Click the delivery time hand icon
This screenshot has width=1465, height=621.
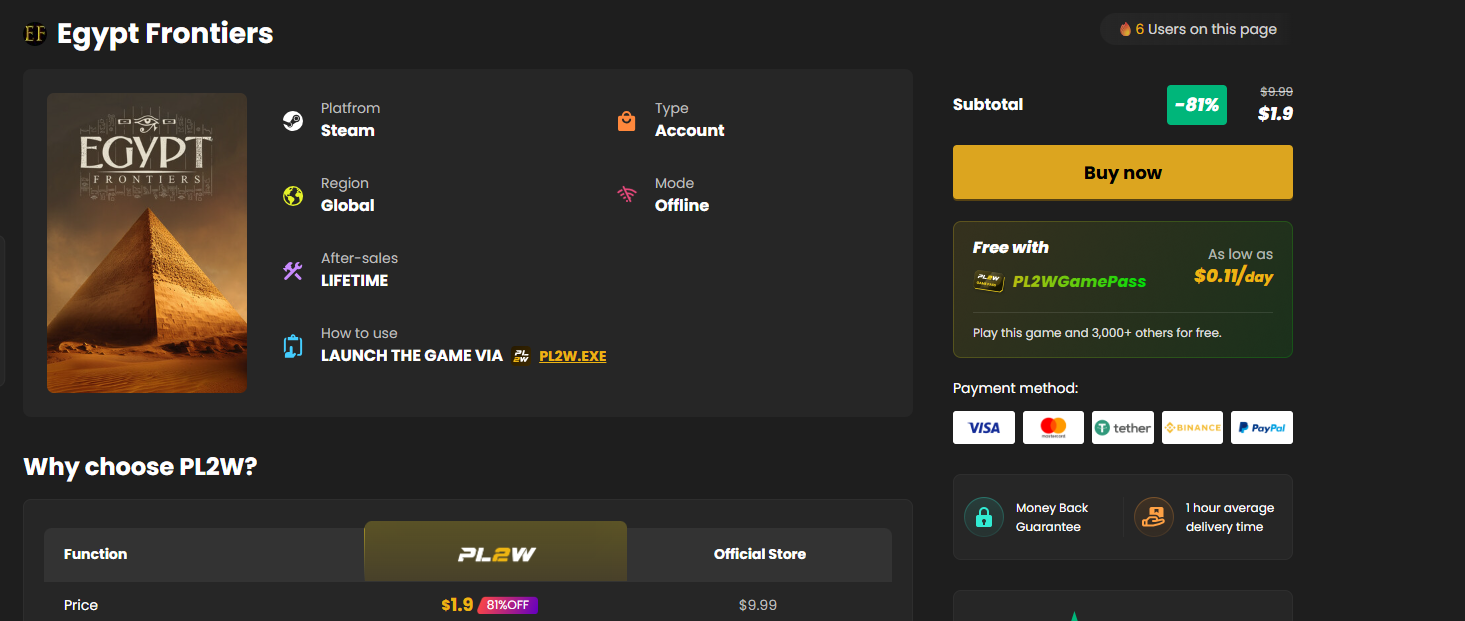click(1154, 518)
